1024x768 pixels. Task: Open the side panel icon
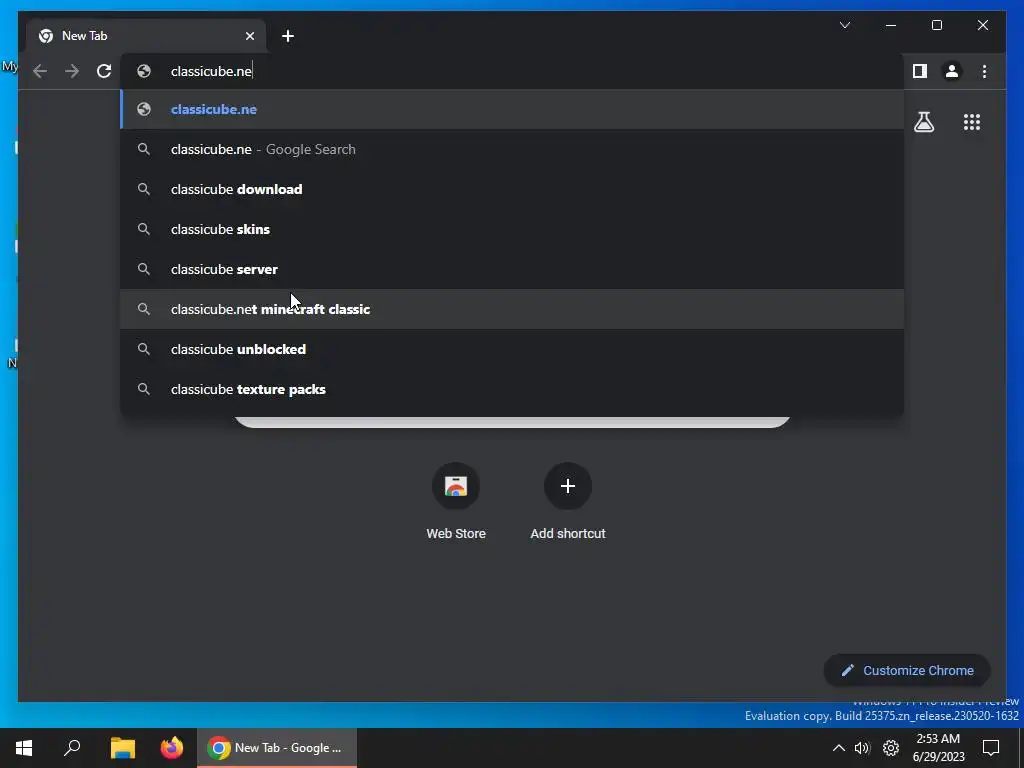pyautogui.click(x=920, y=71)
